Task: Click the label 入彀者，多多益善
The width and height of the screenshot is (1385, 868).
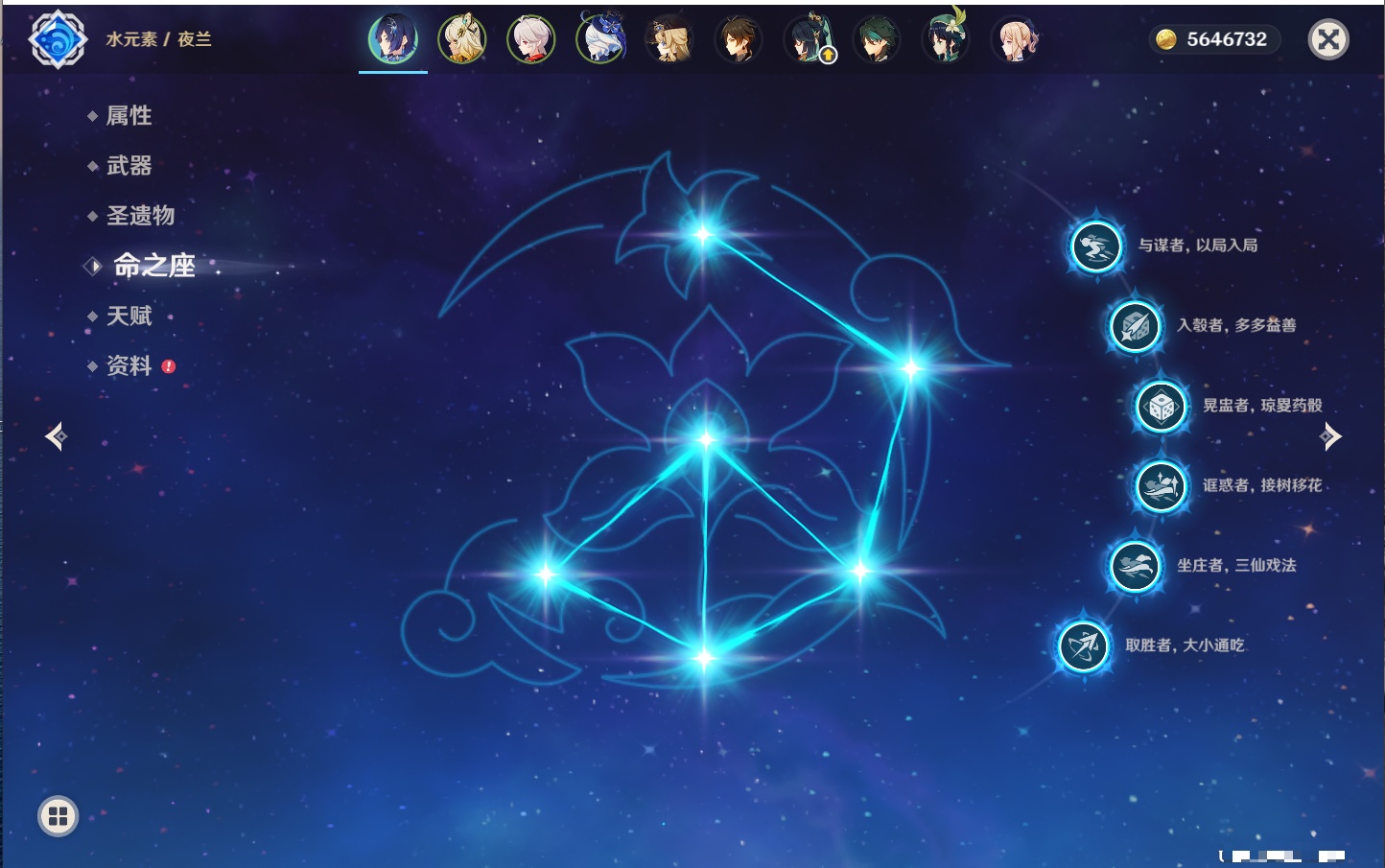Action: pyautogui.click(x=1236, y=325)
